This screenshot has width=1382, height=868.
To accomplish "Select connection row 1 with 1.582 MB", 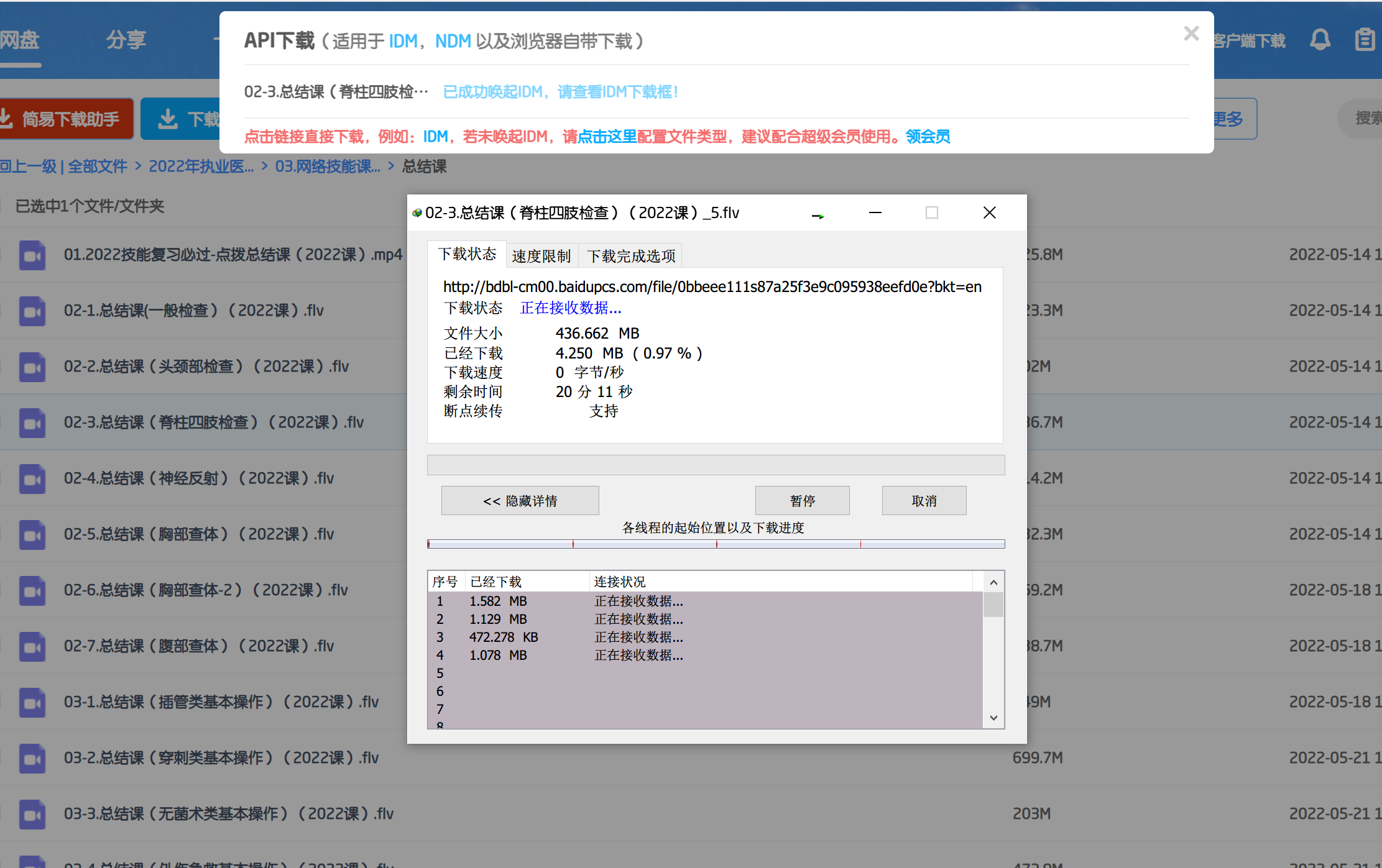I will pyautogui.click(x=705, y=601).
